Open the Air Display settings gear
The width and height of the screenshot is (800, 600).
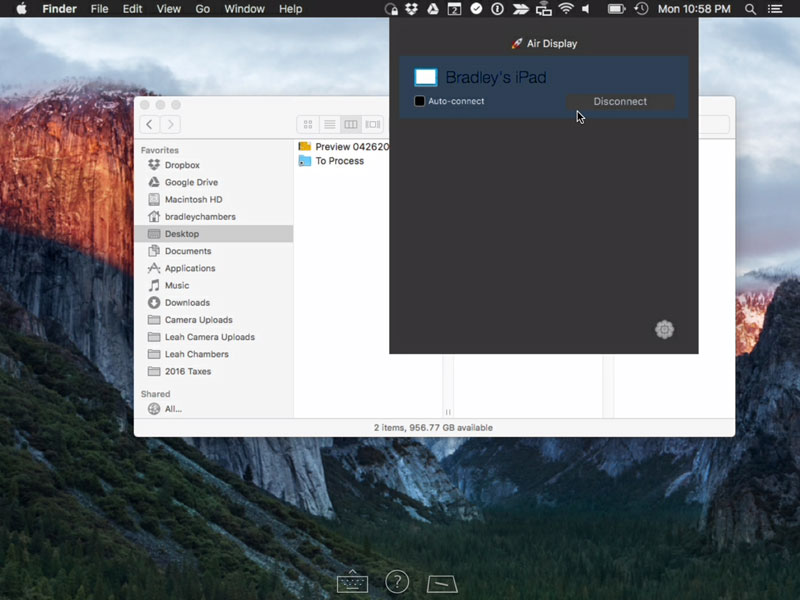pyautogui.click(x=664, y=330)
